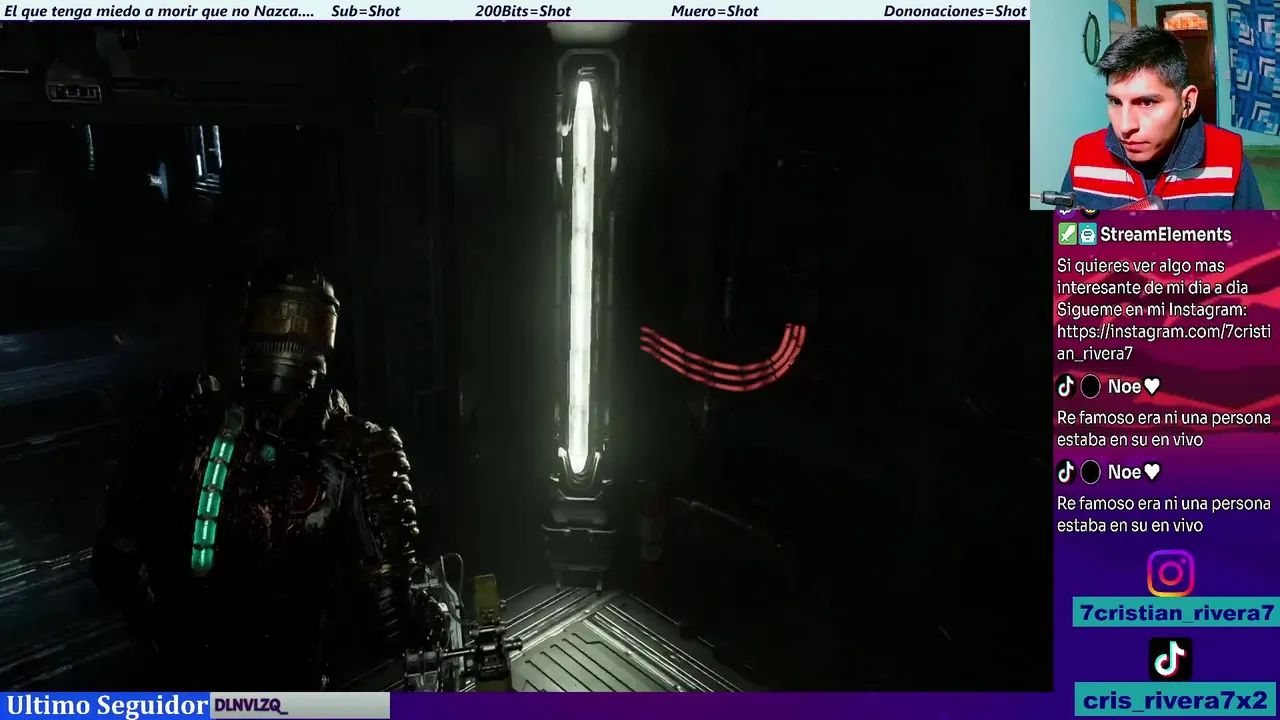1280x720 pixels.
Task: Click the plasma cutter weapon in the character's hands
Action: [462, 640]
